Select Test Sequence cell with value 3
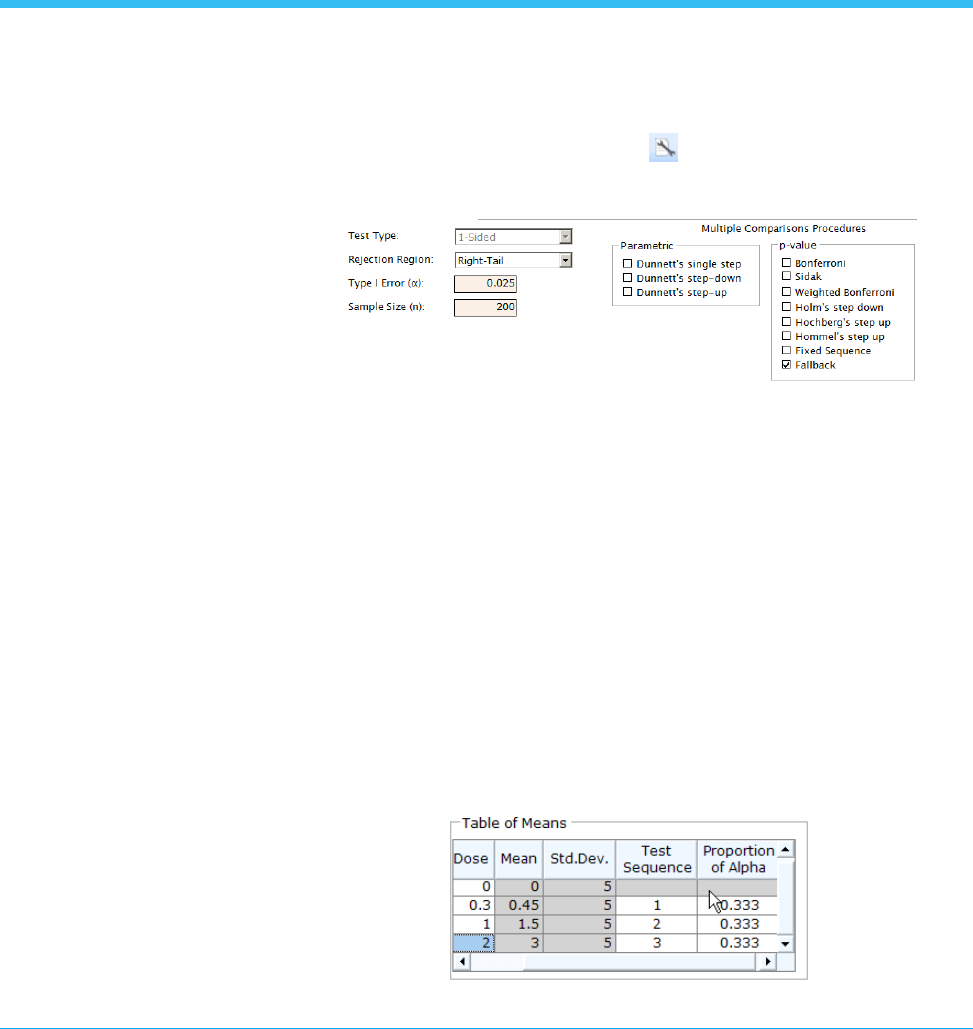This screenshot has height=1029, width=973. click(x=656, y=943)
